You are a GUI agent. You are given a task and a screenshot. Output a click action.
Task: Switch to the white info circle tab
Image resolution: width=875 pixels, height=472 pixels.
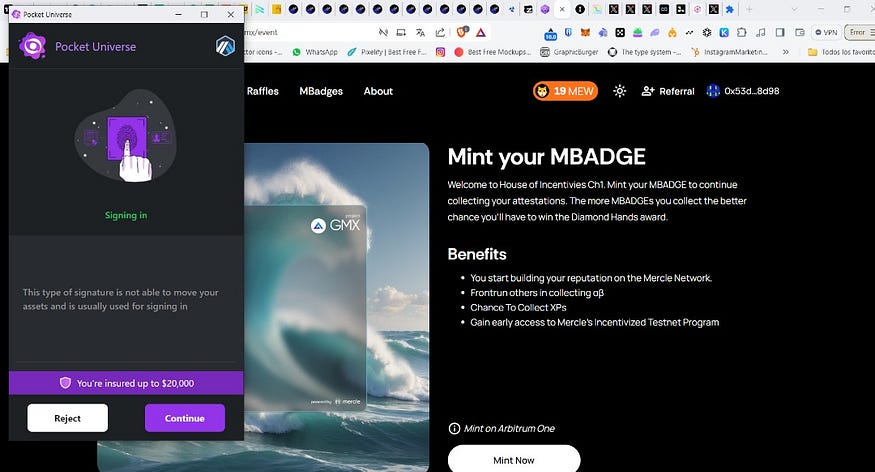580,9
